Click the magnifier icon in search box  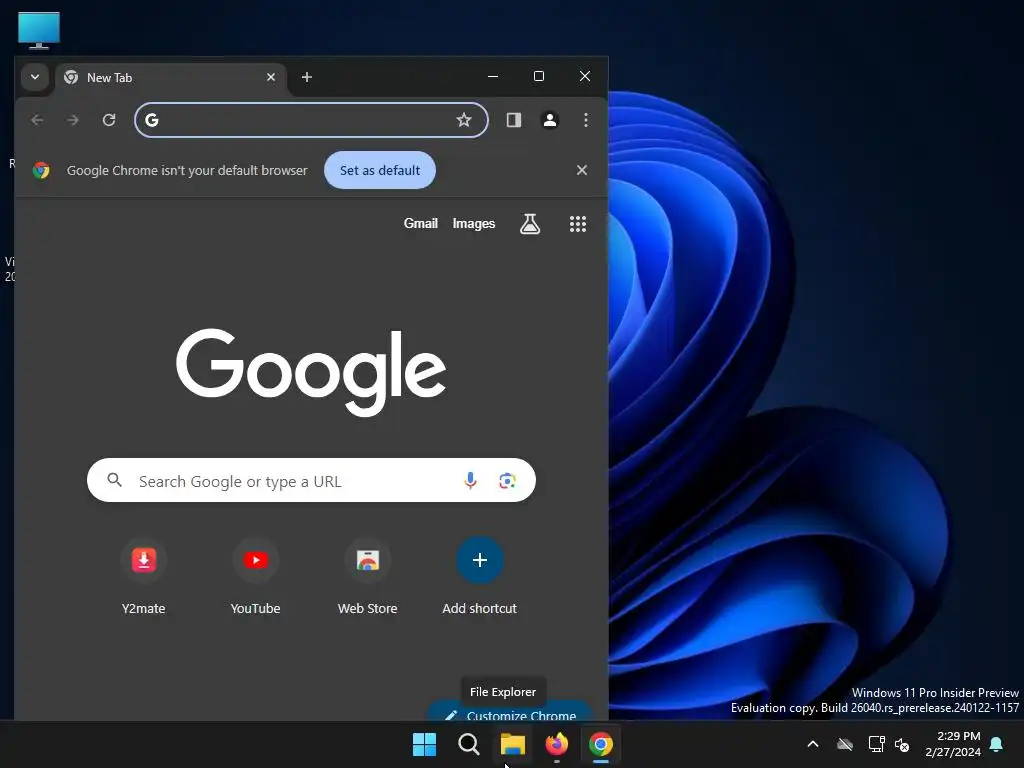114,480
